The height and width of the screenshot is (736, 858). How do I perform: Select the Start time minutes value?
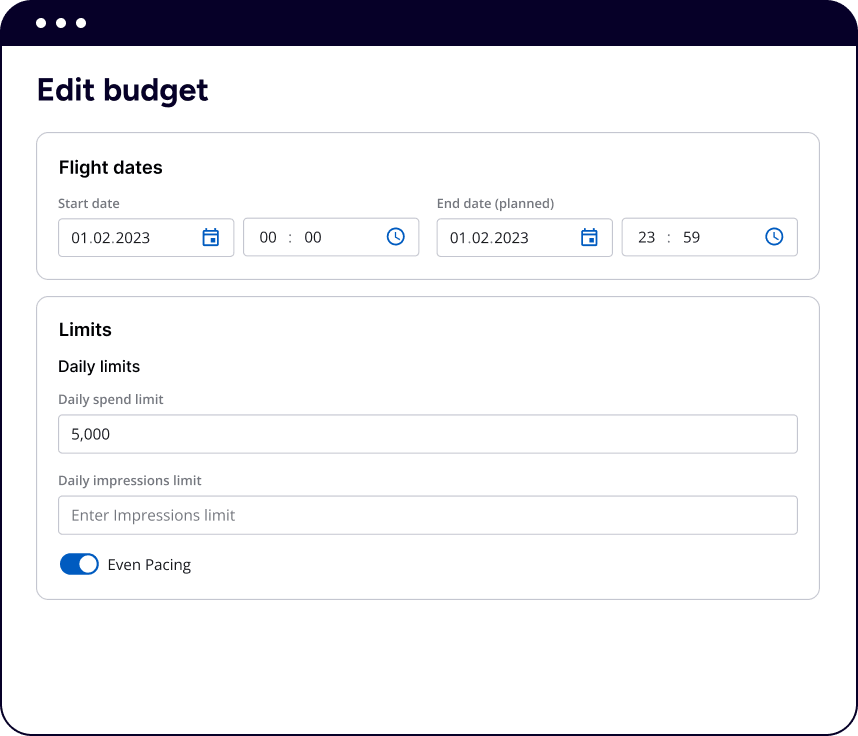click(313, 238)
